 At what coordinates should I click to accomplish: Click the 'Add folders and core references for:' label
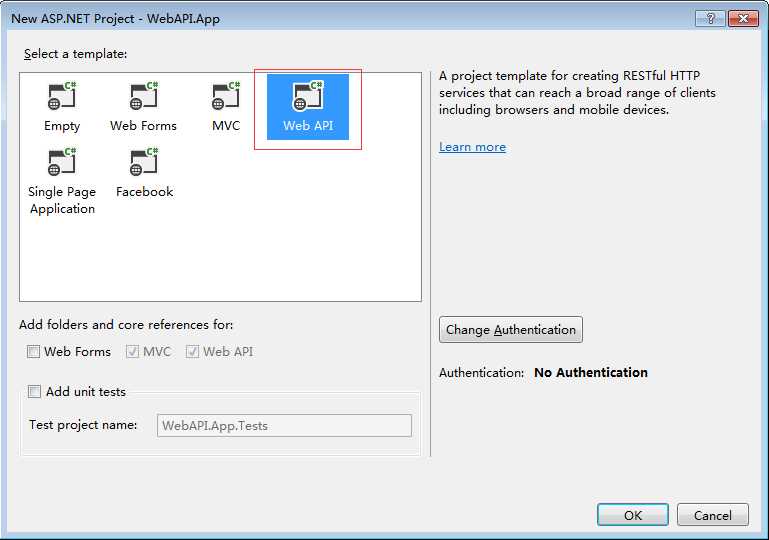[126, 325]
